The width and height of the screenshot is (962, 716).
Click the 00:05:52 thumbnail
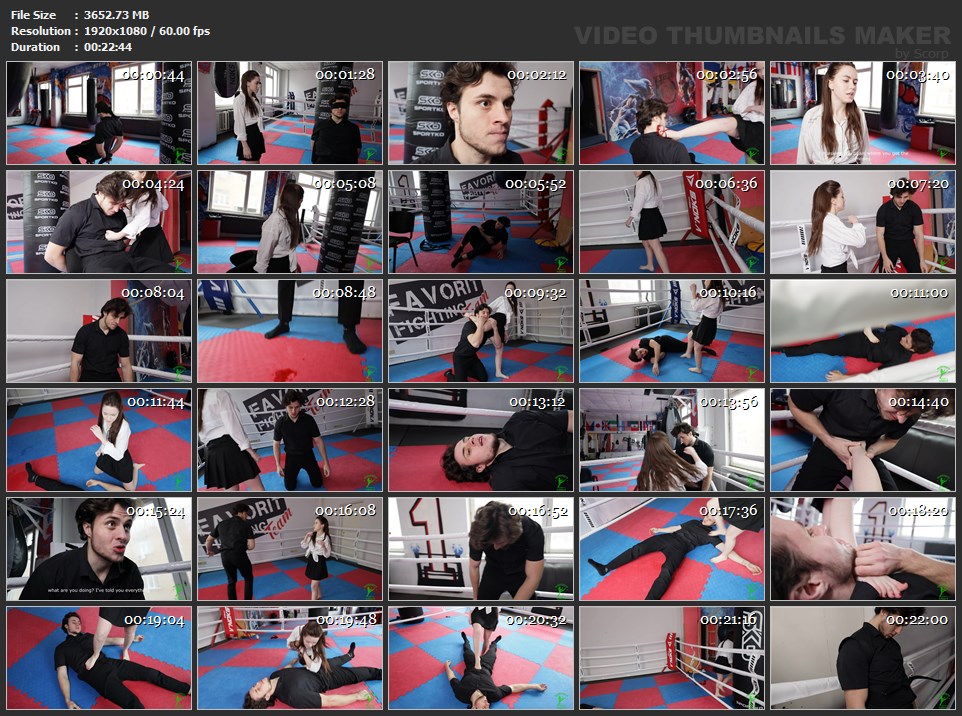coord(481,222)
